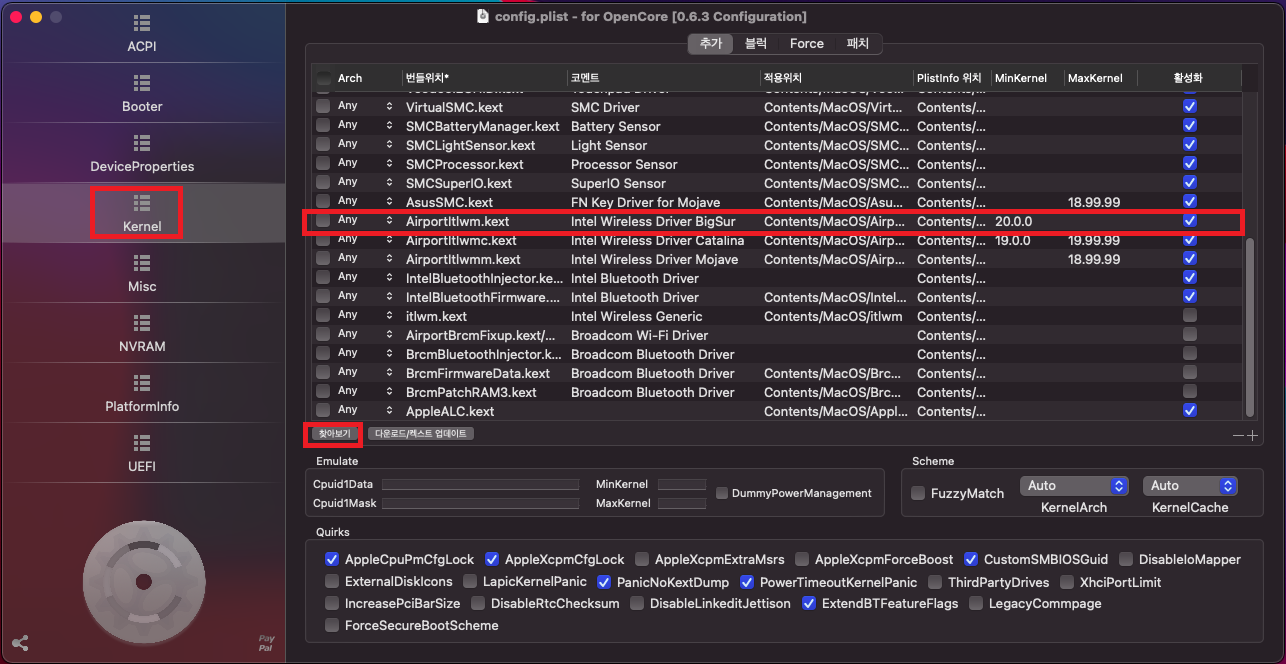Switch to the 추가 tab

coord(711,43)
